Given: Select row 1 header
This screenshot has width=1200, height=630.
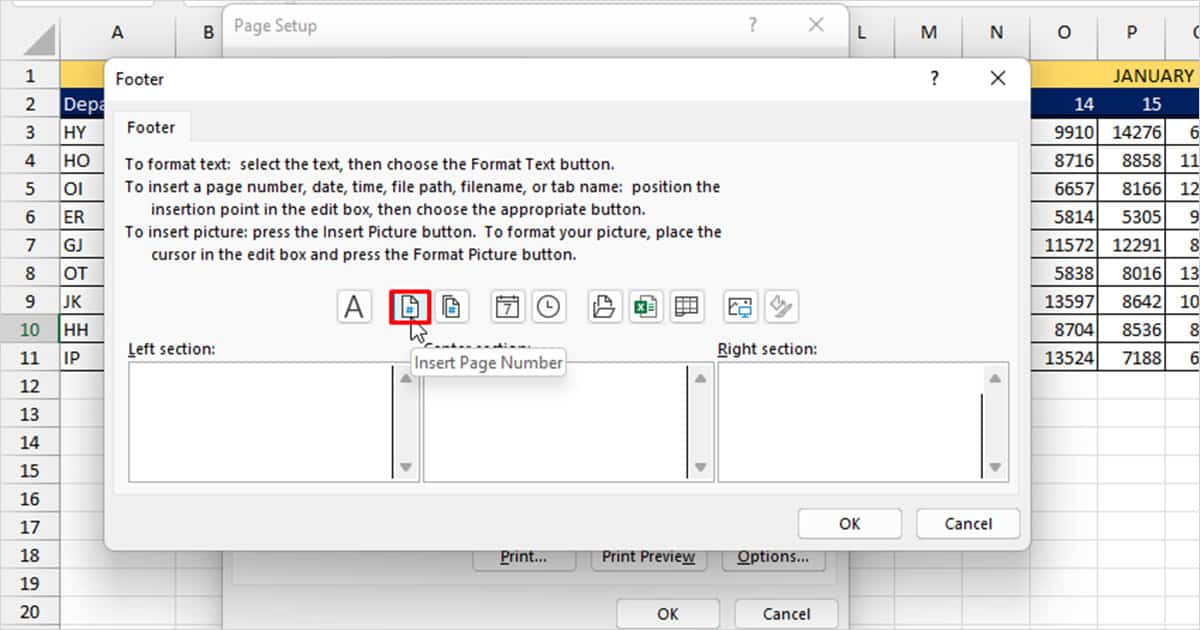Looking at the screenshot, I should [x=29, y=76].
